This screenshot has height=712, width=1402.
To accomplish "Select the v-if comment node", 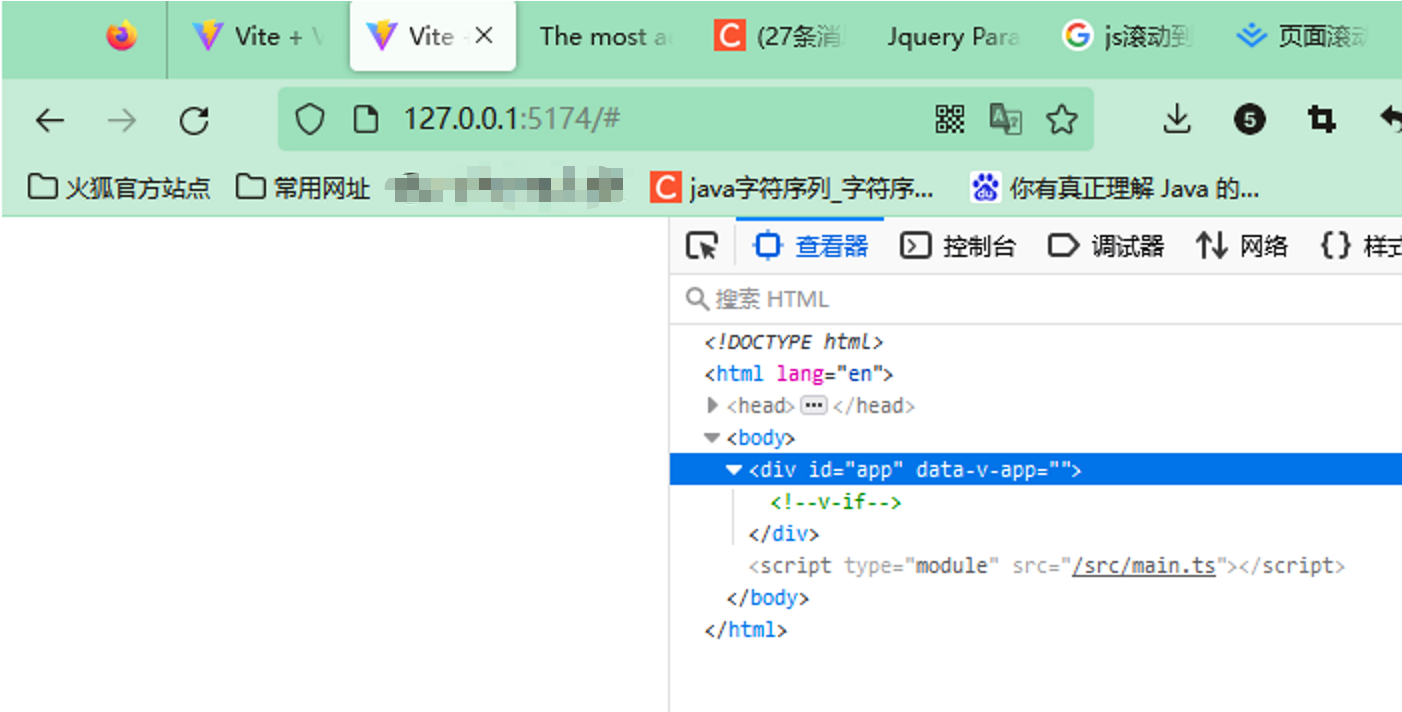I will point(836,502).
